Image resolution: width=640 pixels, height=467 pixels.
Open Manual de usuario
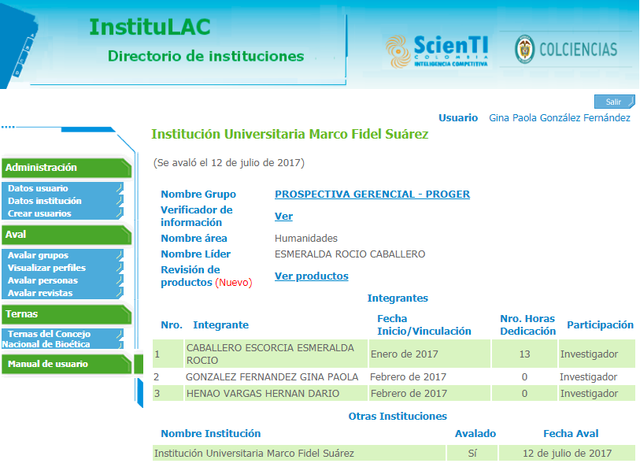tap(66, 364)
